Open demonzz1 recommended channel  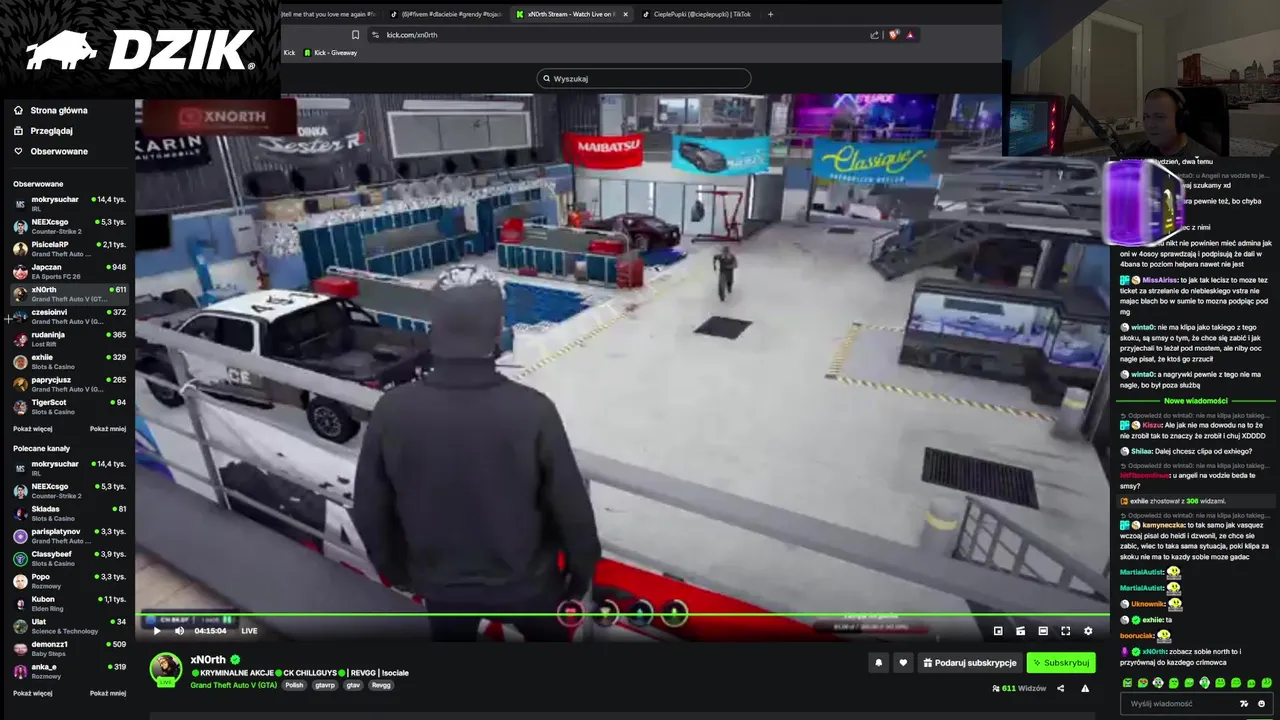(69, 648)
